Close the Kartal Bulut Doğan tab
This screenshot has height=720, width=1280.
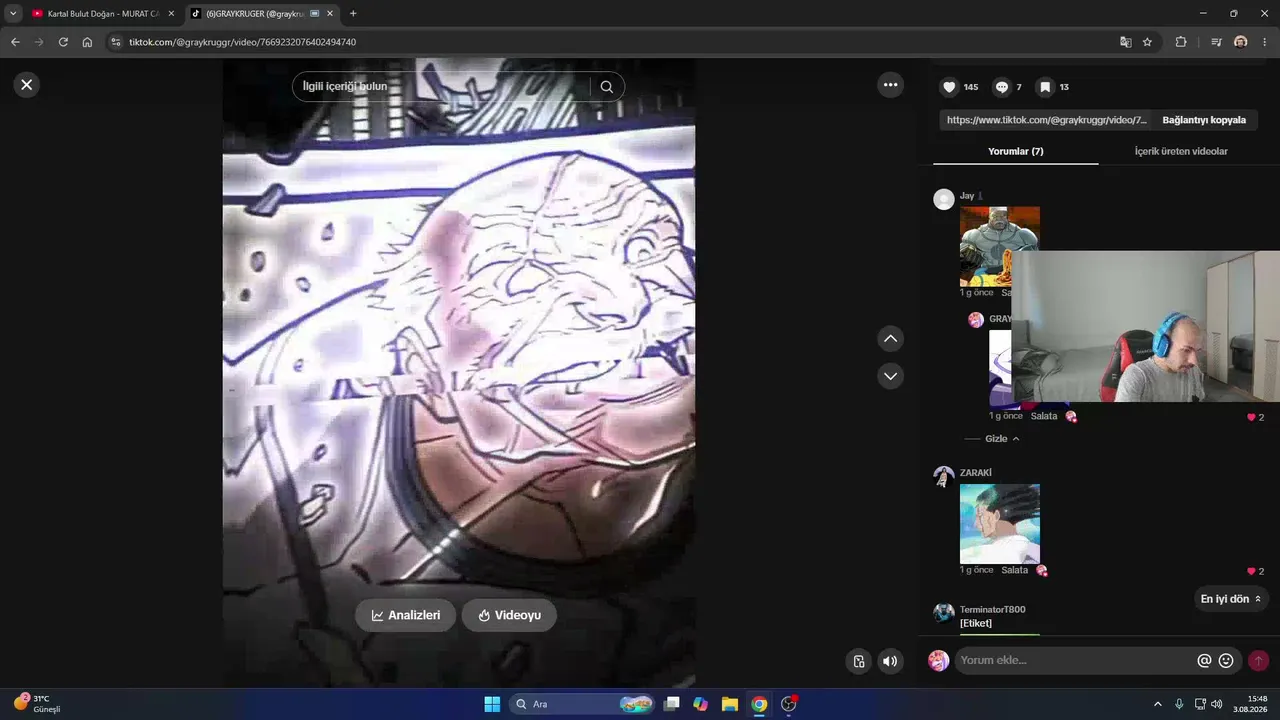[x=171, y=14]
